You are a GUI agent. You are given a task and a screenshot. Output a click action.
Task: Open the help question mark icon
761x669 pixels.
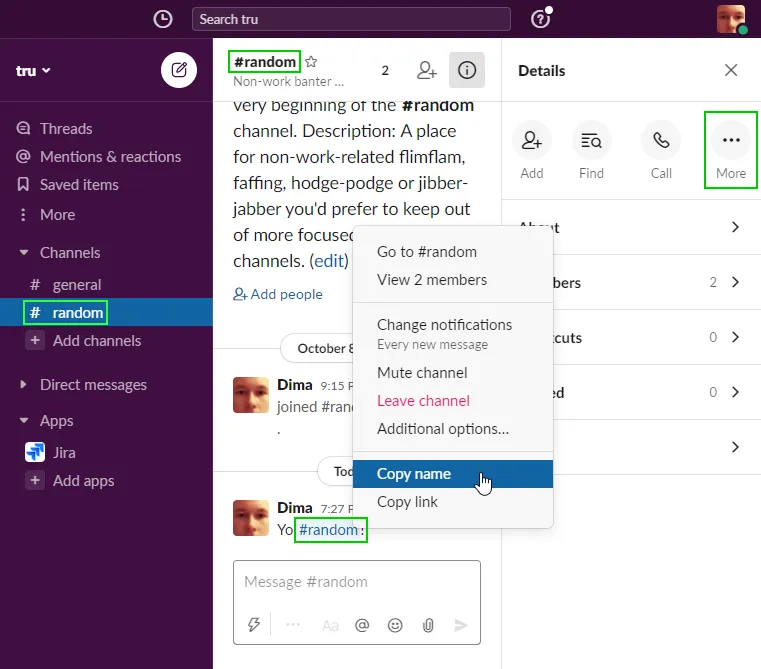[x=541, y=18]
